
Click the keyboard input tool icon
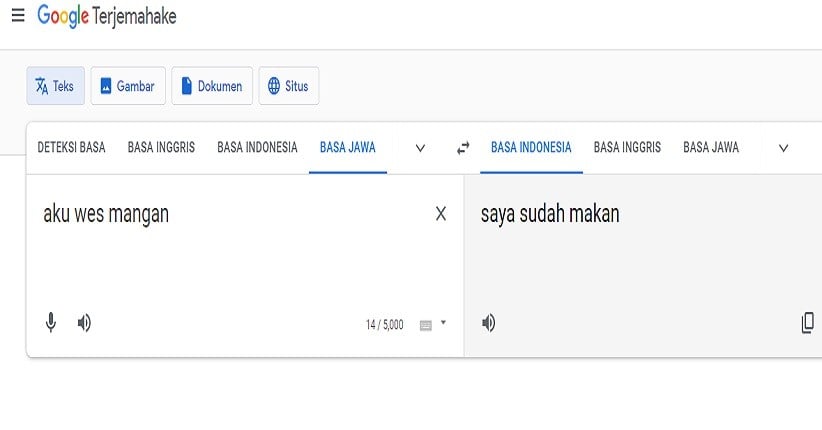[x=426, y=325]
